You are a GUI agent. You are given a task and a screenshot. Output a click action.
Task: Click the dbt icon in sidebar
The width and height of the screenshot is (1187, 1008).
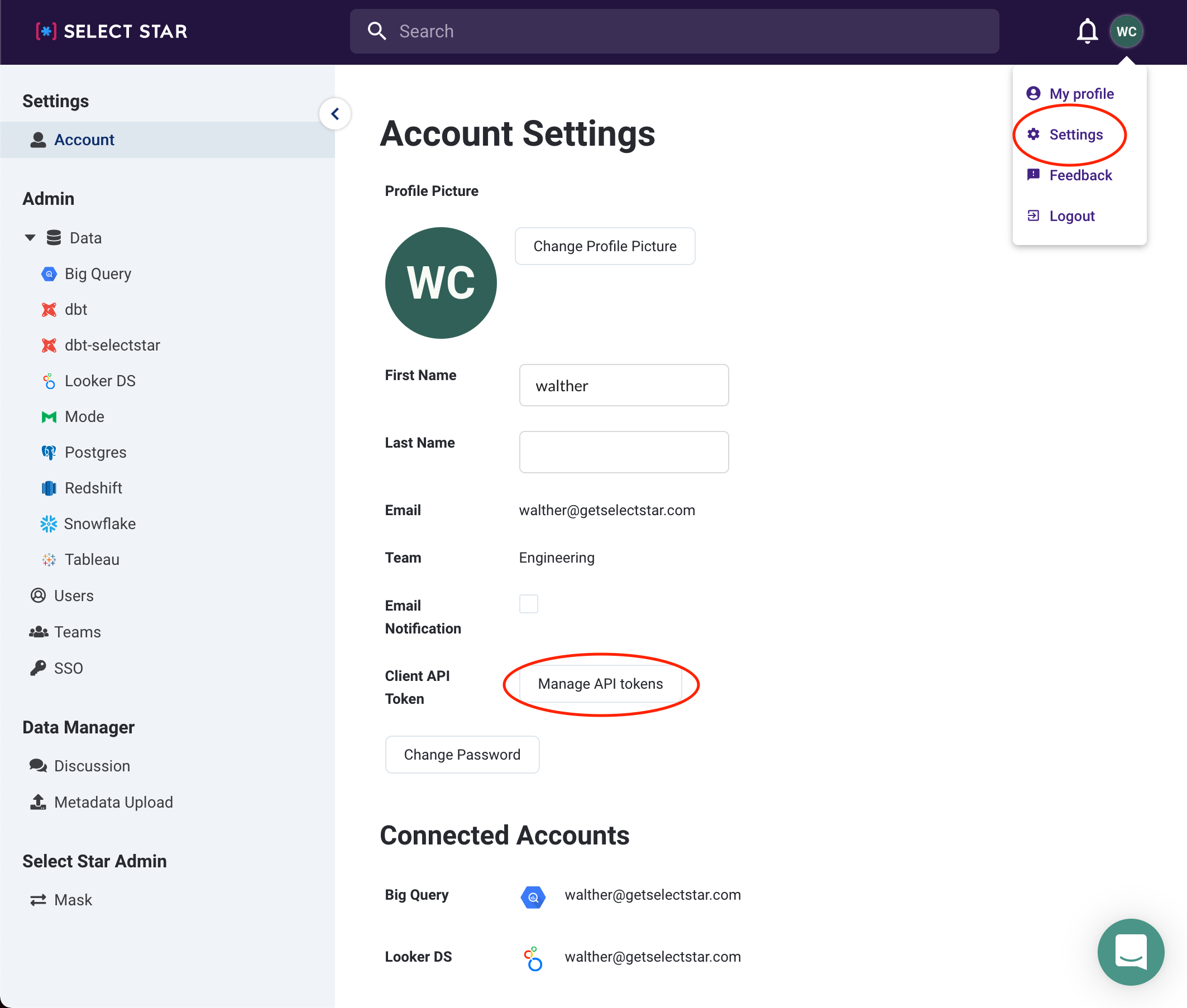pyautogui.click(x=49, y=310)
